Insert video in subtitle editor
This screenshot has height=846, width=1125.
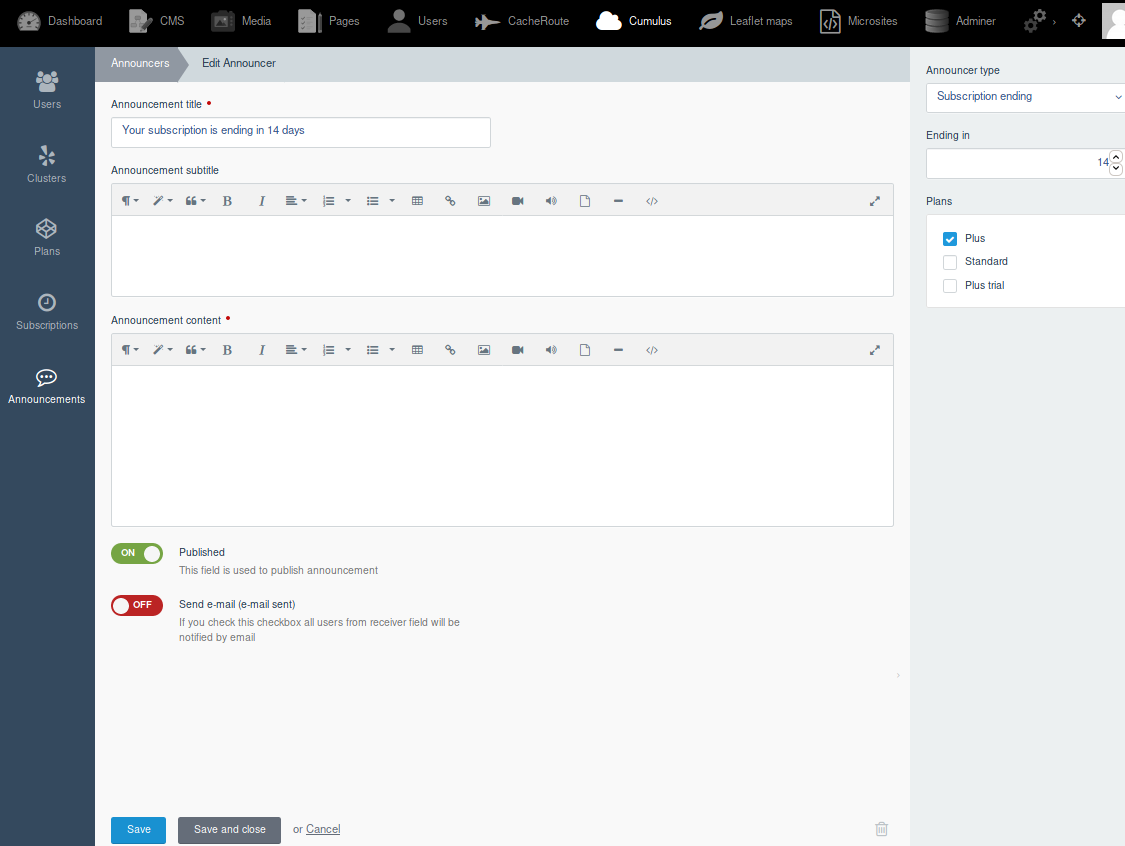(x=517, y=201)
